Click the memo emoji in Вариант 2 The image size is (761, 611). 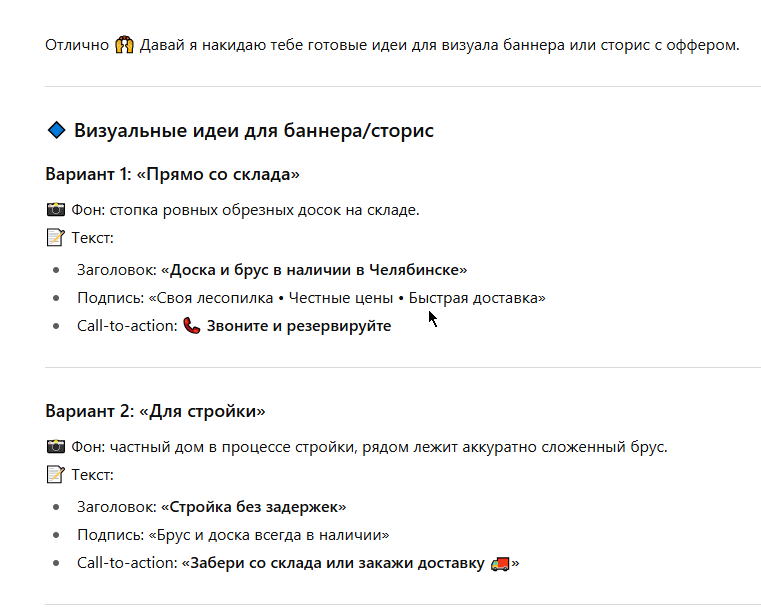(x=55, y=475)
